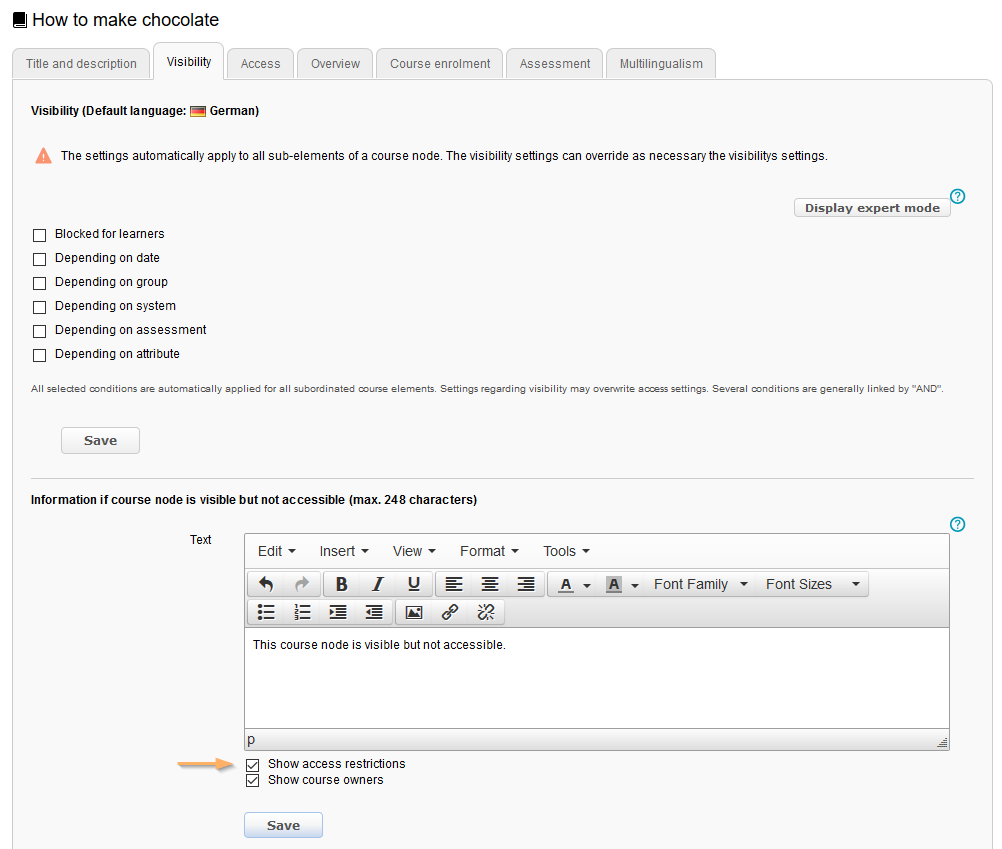Image resolution: width=1002 pixels, height=849 pixels.
Task: Click Save below the visibility conditions
Action: 100,441
